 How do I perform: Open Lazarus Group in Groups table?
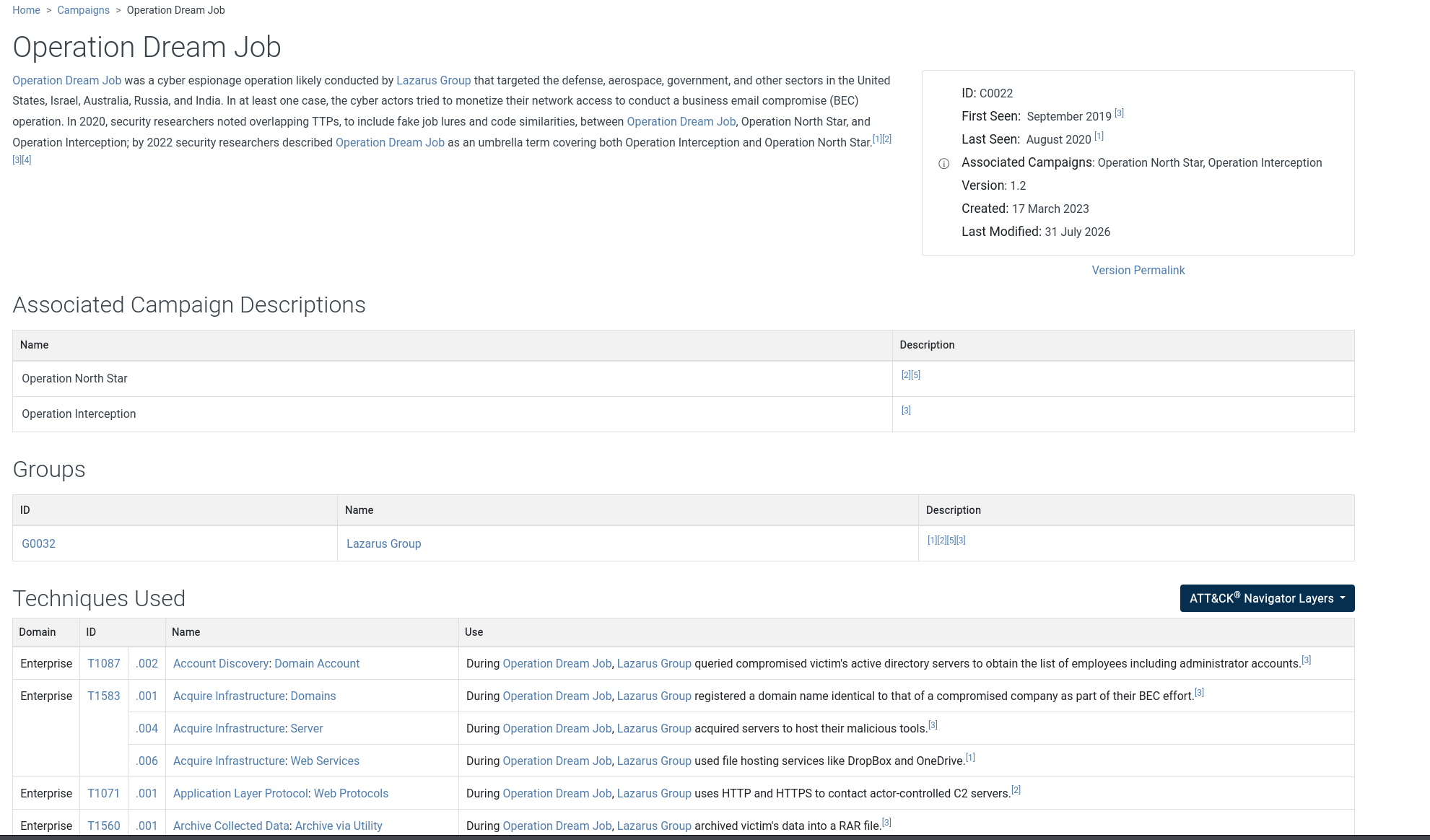pos(383,543)
